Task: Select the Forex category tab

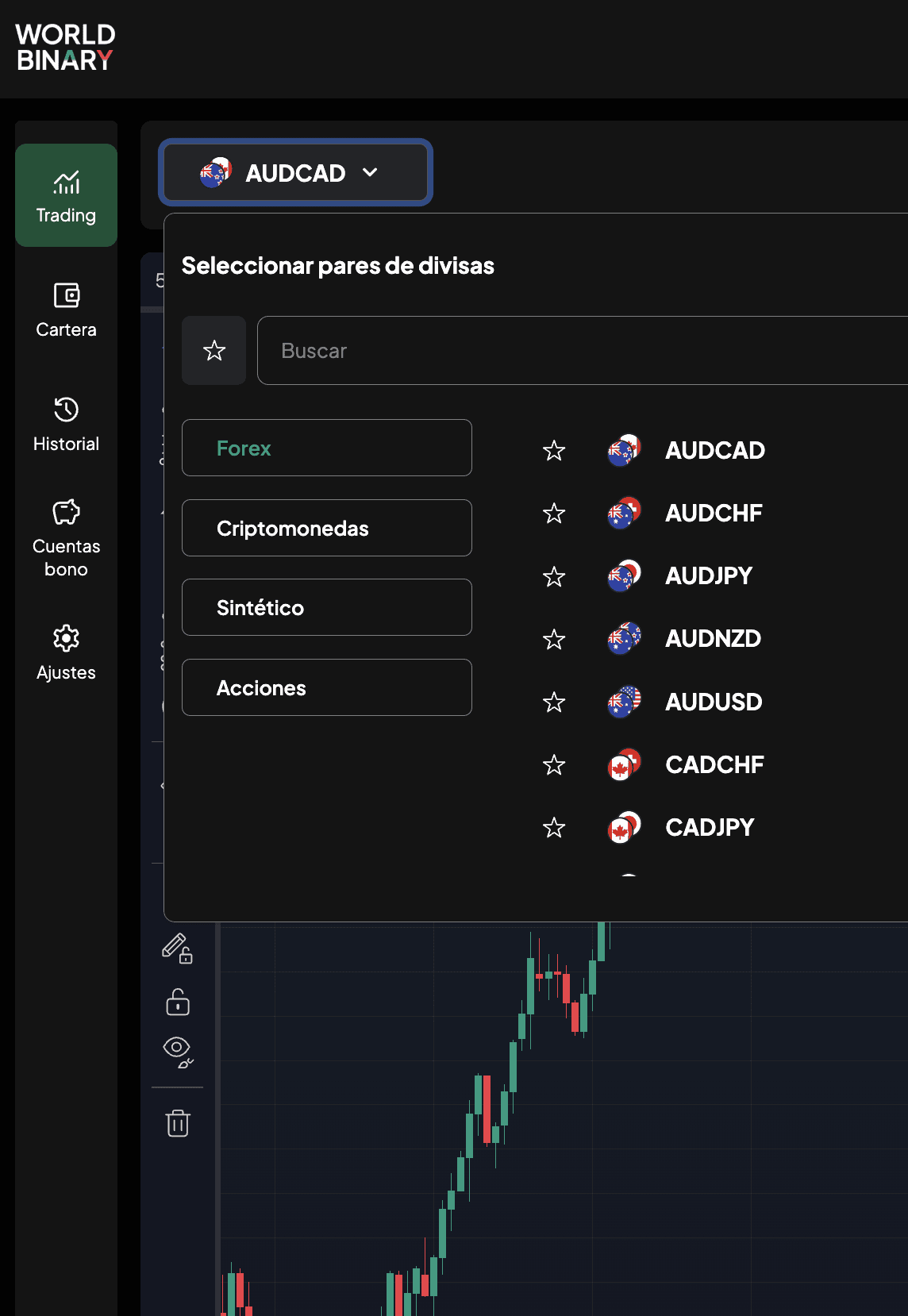Action: tap(327, 448)
